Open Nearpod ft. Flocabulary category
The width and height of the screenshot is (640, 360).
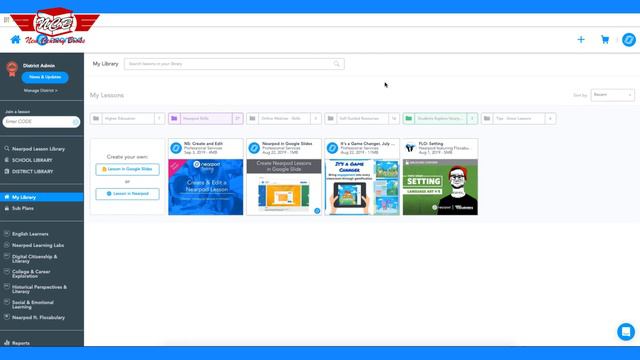[x=38, y=318]
